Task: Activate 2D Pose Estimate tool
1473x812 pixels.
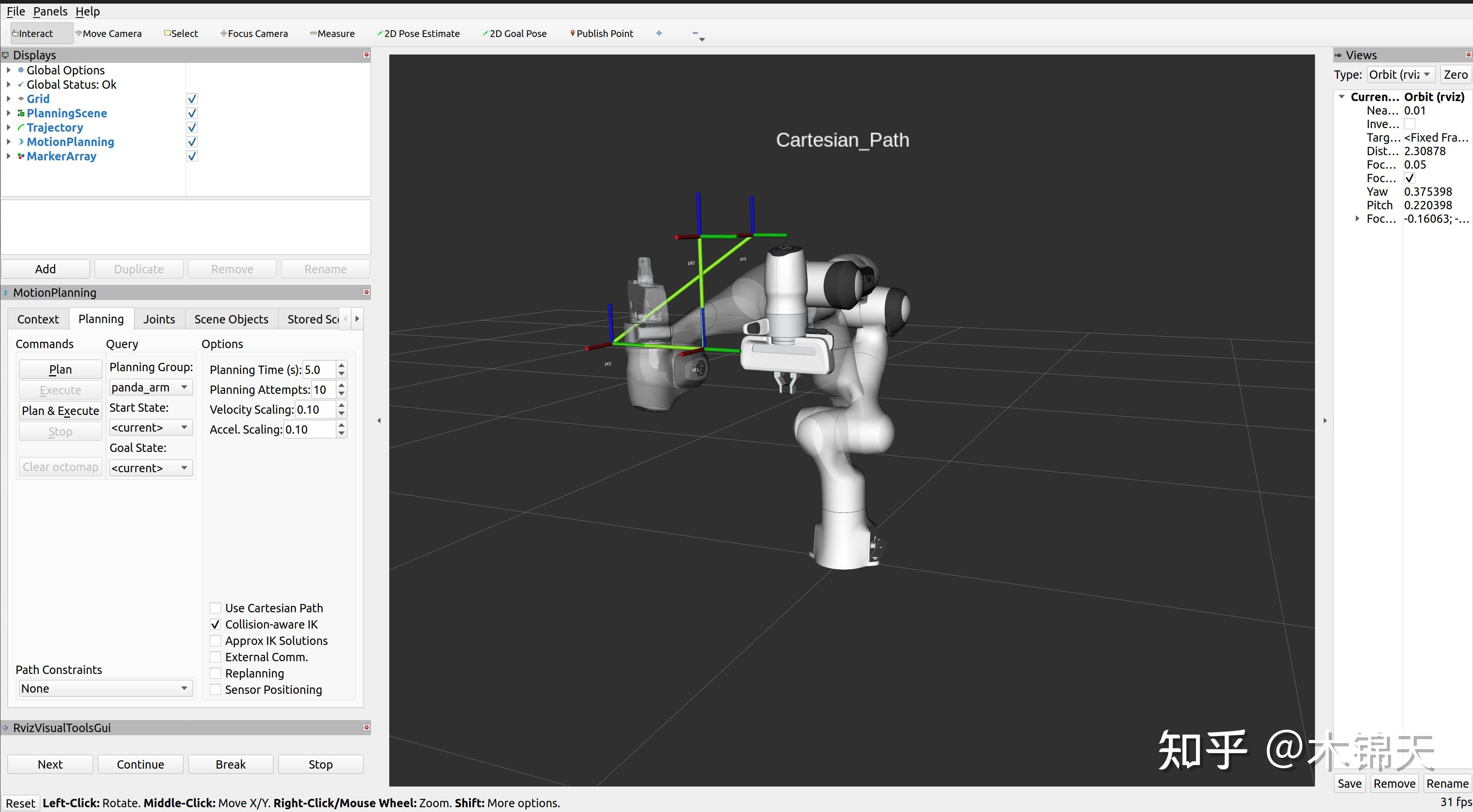Action: click(x=418, y=34)
